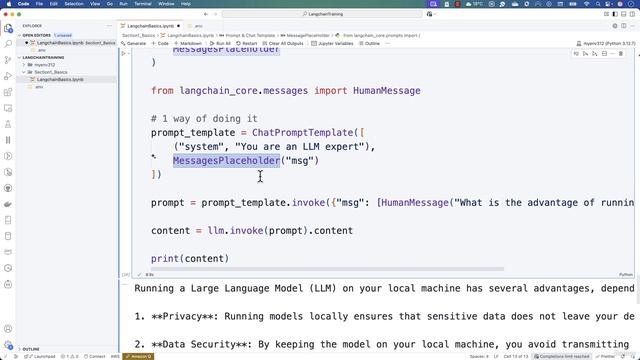Screen dimensions: 640x360
Task: Restart the notebook kernel
Action: point(247,43)
